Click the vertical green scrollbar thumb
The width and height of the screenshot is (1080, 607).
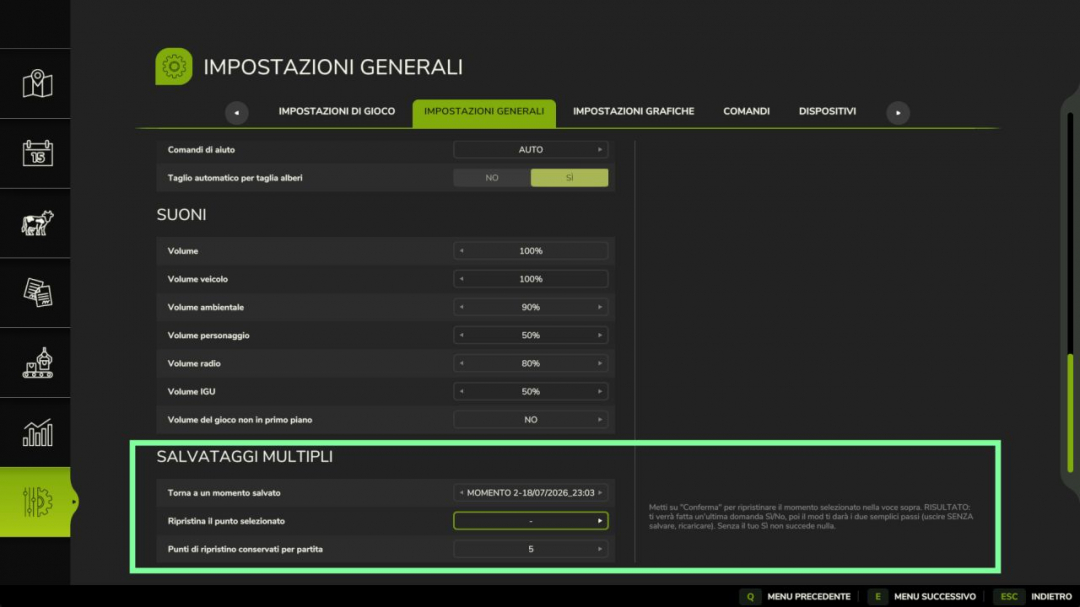pos(1070,413)
